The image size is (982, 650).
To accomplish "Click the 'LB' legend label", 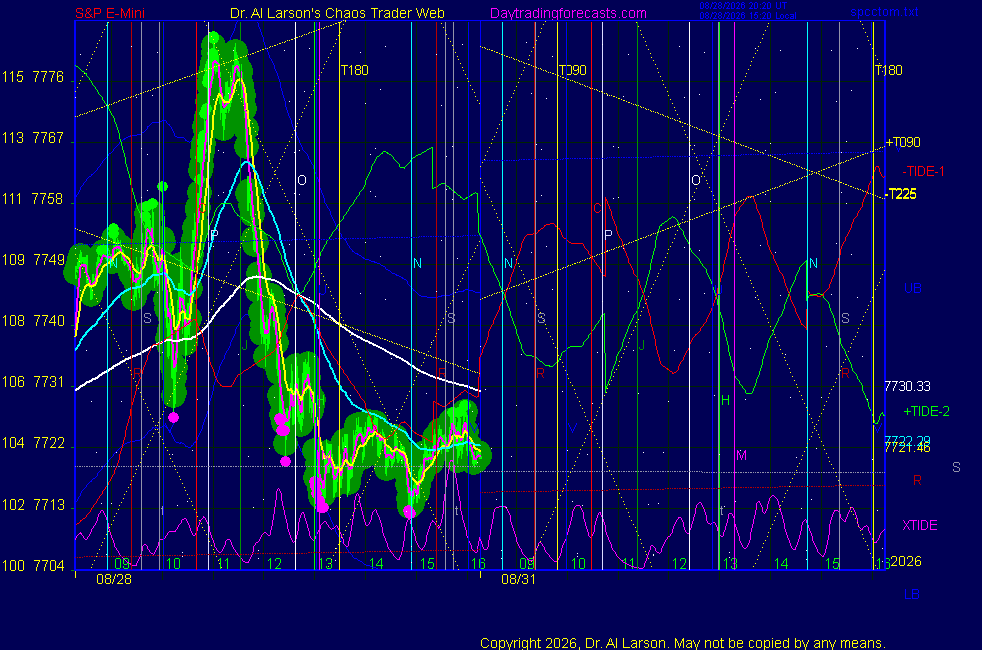I will pos(912,594).
